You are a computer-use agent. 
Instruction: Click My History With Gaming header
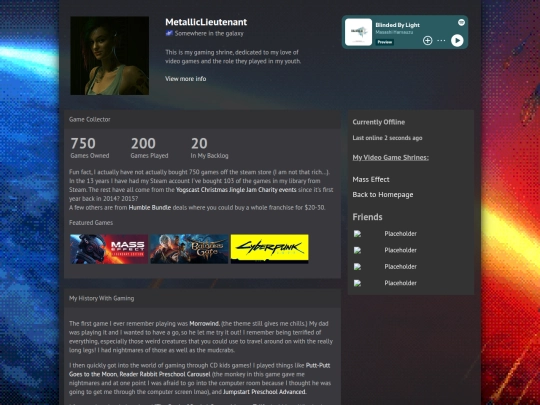[x=202, y=298]
